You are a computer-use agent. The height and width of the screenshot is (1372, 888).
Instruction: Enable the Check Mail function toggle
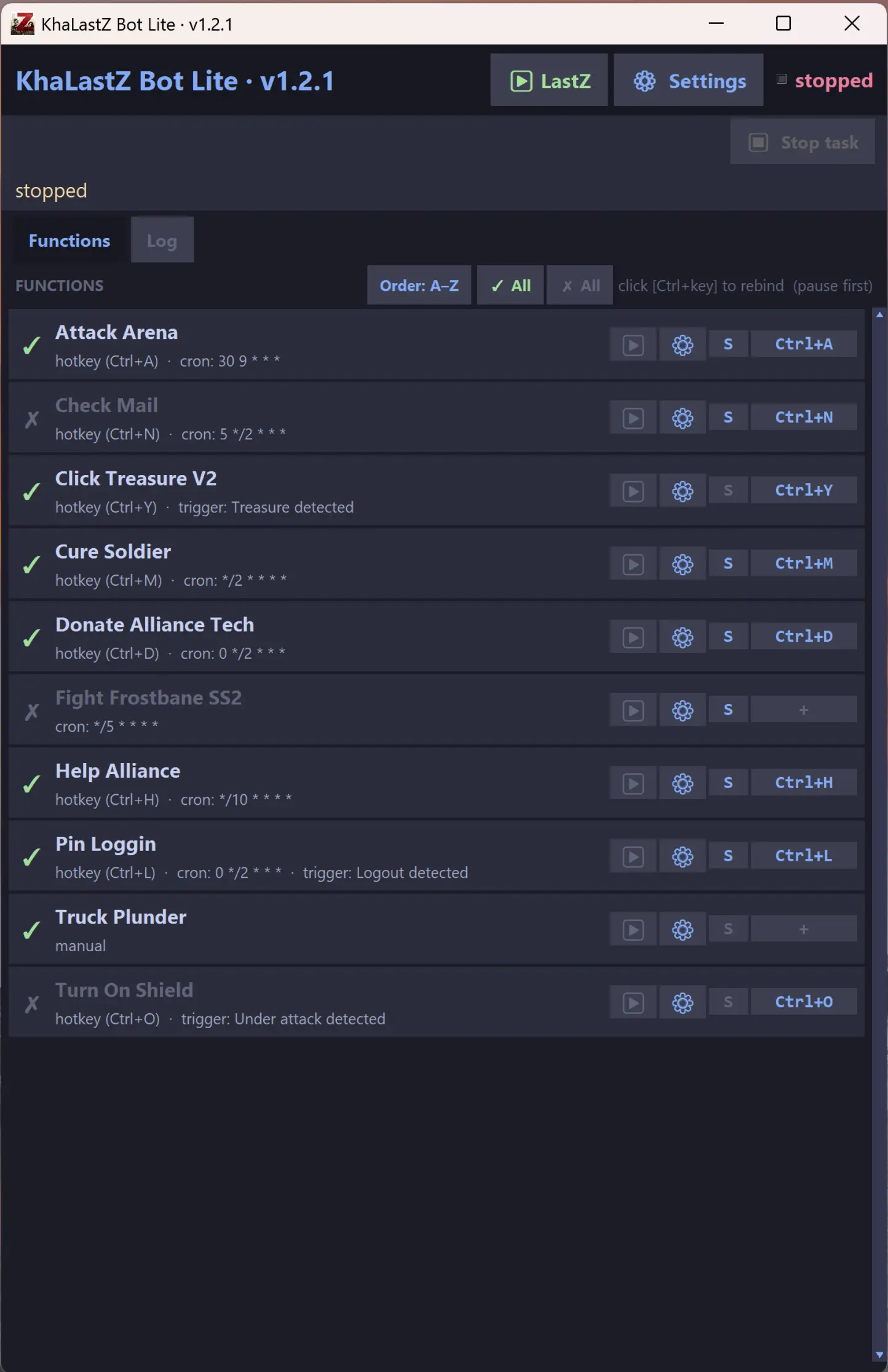click(31, 419)
